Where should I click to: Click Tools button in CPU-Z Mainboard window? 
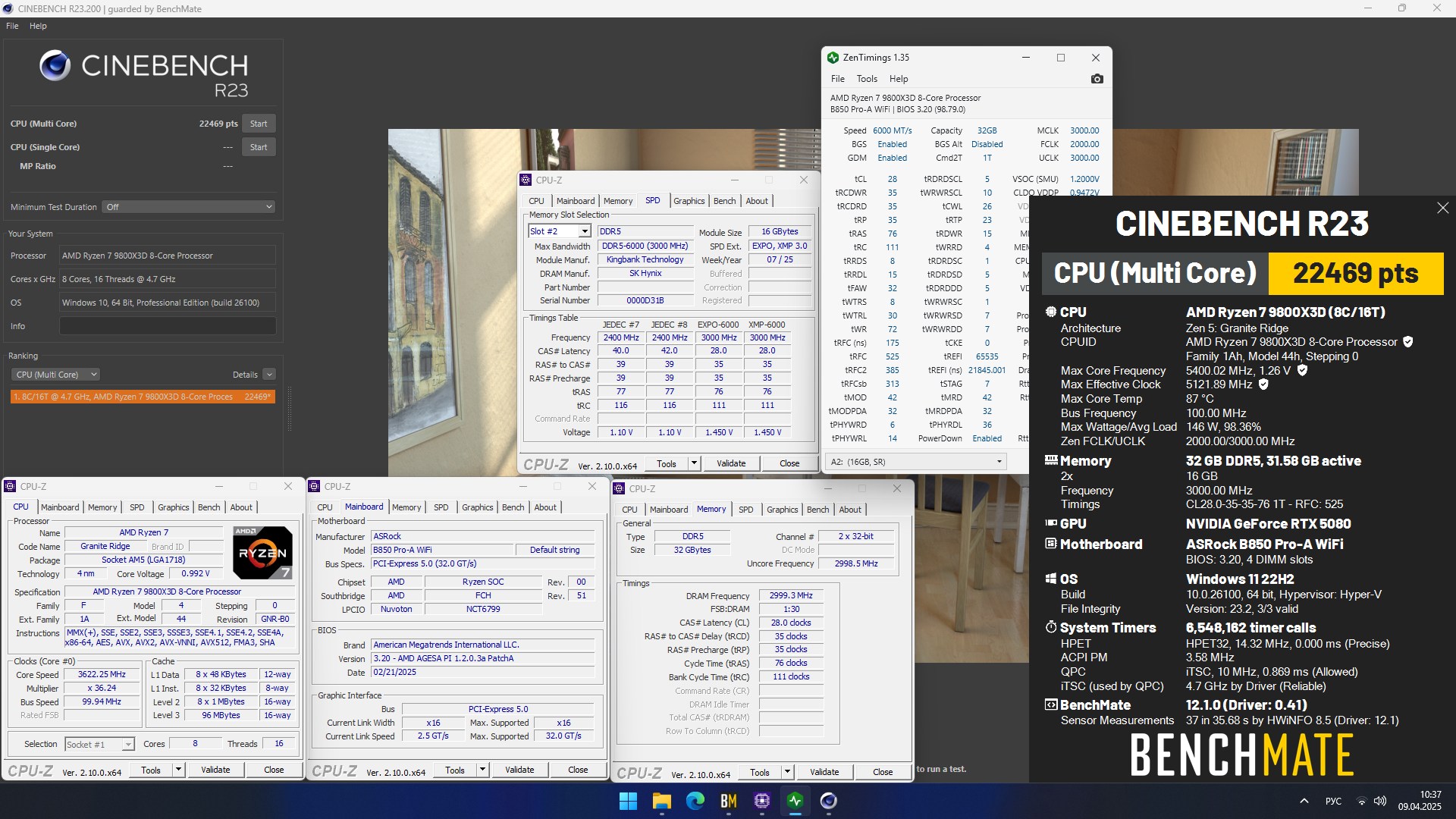pos(455,770)
